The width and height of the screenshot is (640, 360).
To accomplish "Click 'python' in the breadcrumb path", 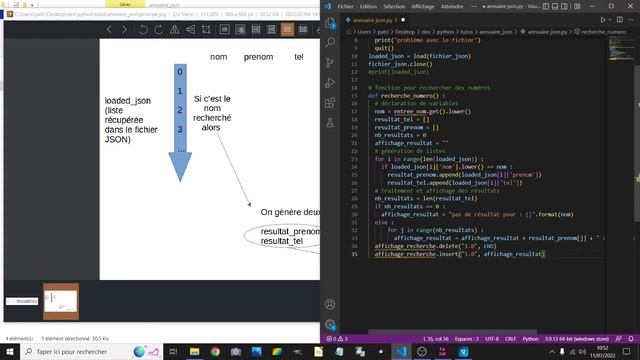I will pos(445,31).
